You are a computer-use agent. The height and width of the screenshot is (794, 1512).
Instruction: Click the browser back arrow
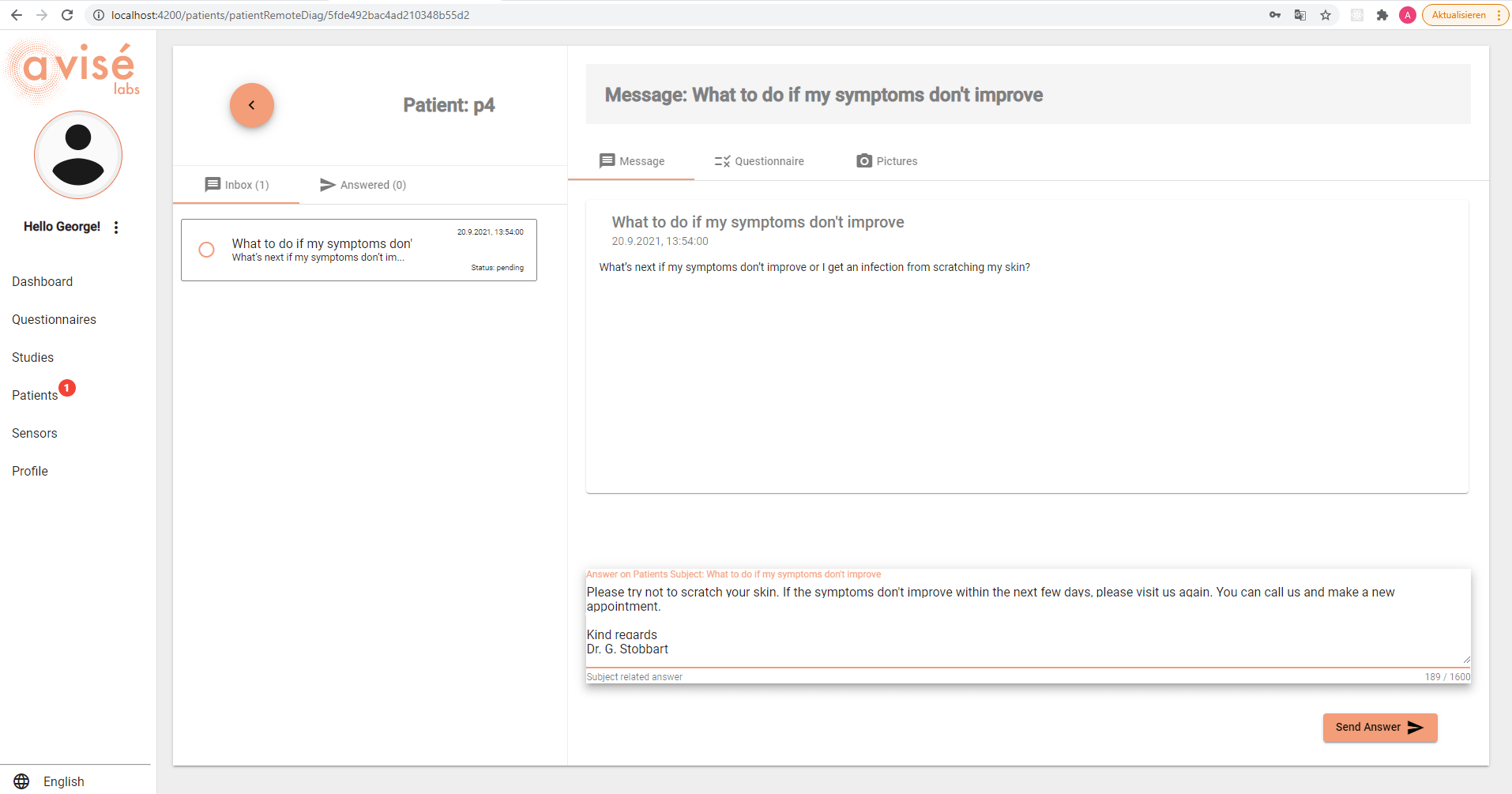[x=17, y=15]
